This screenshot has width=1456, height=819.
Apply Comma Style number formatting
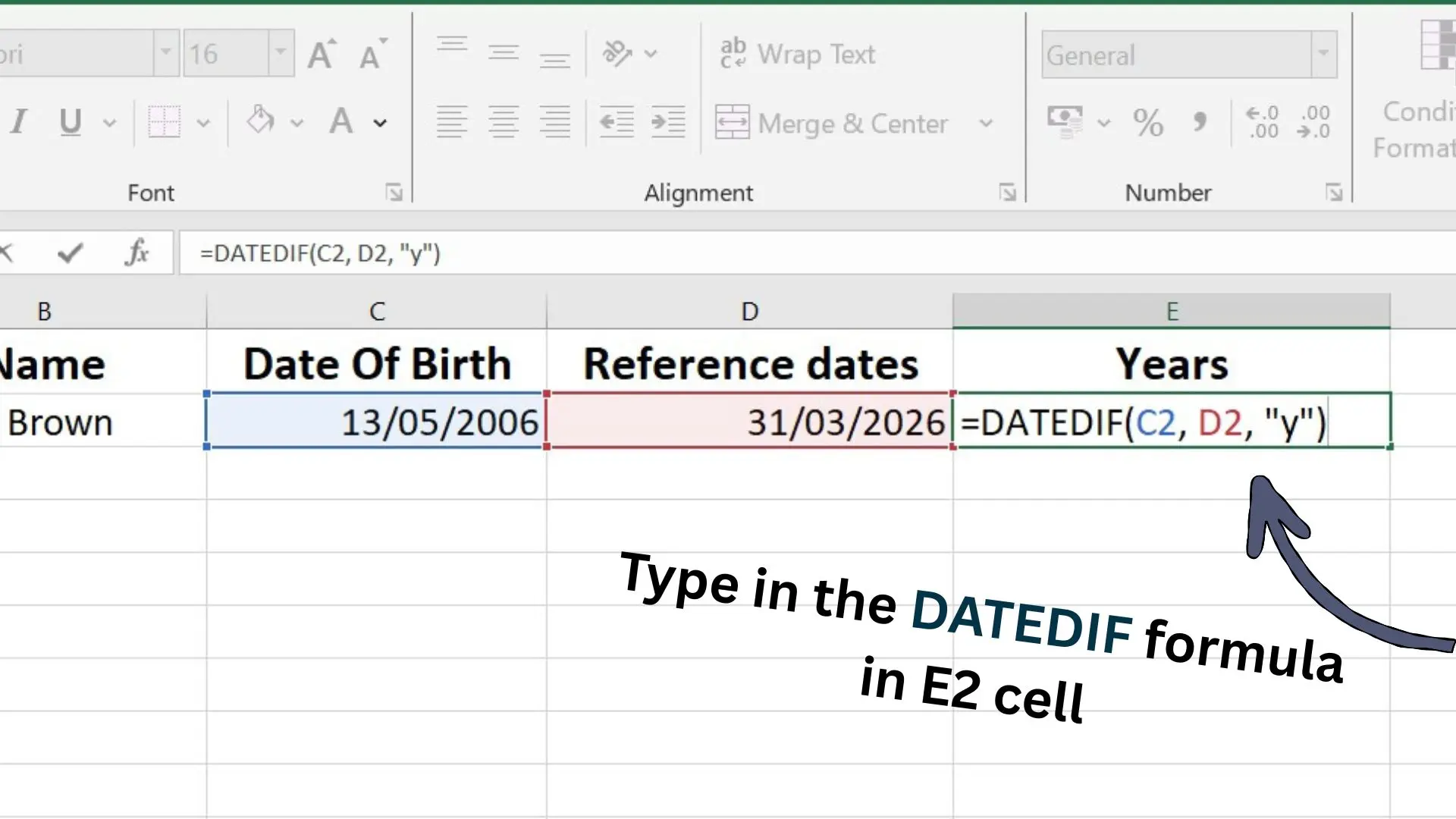pyautogui.click(x=1199, y=121)
